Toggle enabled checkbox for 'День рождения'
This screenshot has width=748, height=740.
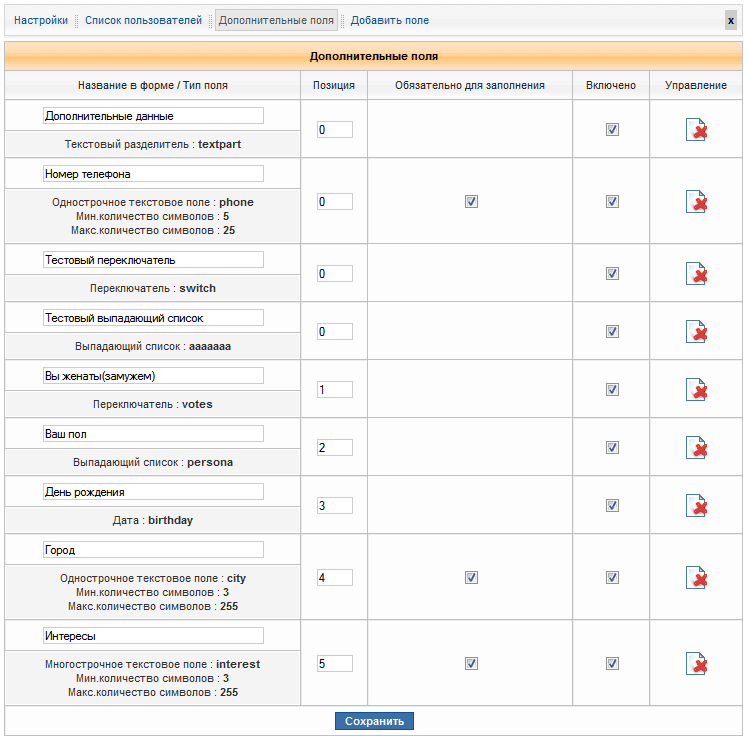point(612,506)
